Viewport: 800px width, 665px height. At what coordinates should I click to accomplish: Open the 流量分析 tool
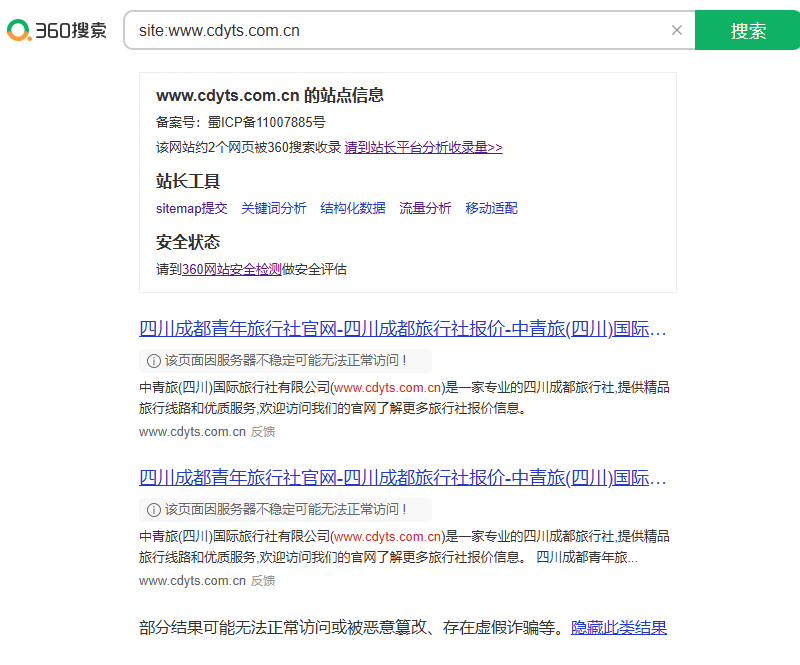pyautogui.click(x=425, y=209)
